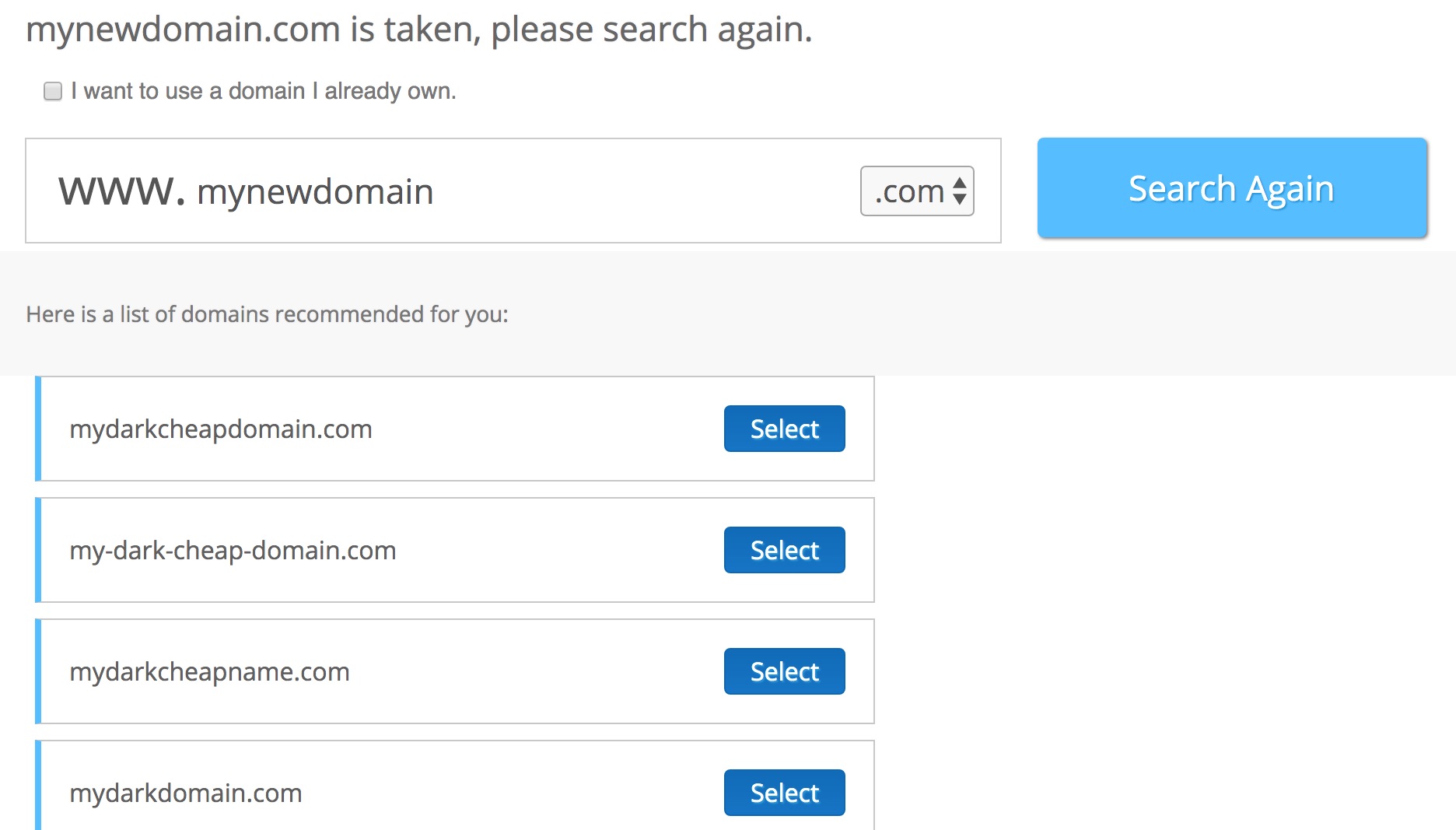The height and width of the screenshot is (830, 1456).
Task: Select the mydarkdomain.com suggestion
Action: coord(783,793)
